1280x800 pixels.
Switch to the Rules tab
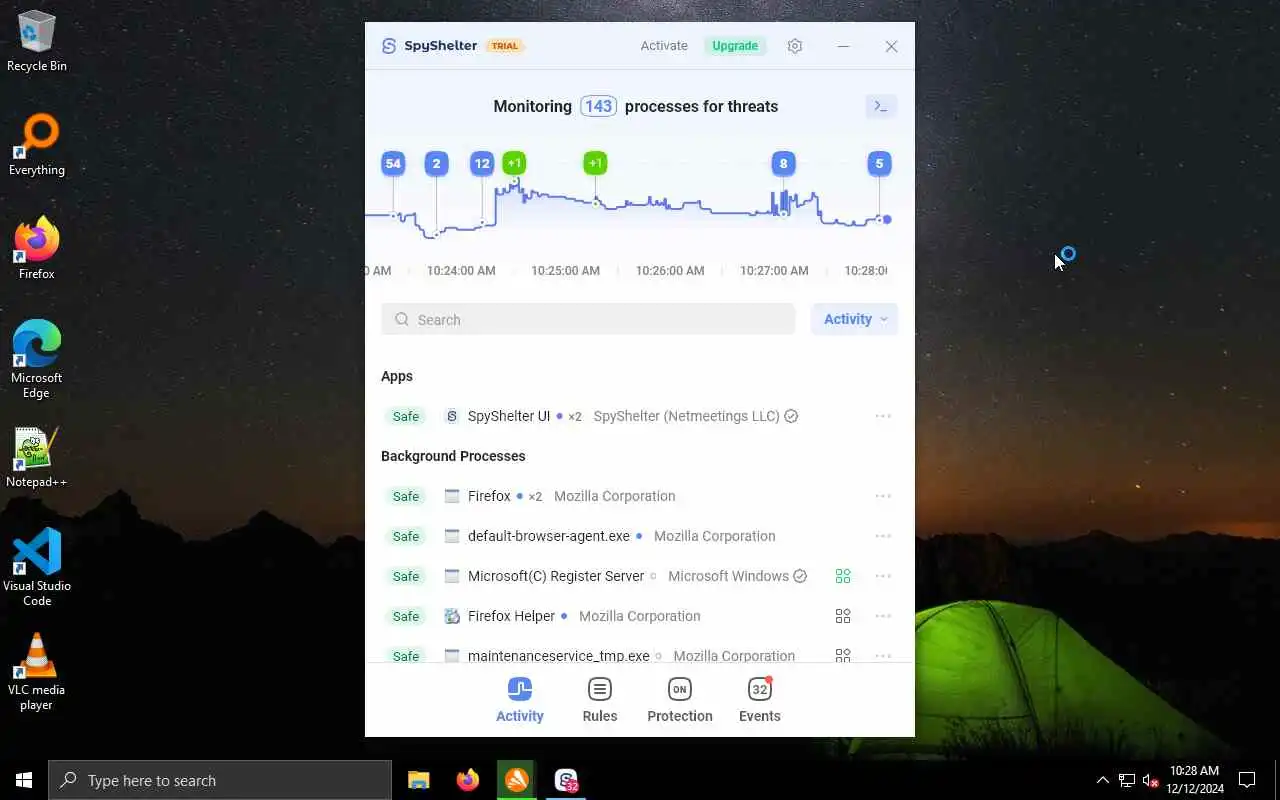[600, 700]
